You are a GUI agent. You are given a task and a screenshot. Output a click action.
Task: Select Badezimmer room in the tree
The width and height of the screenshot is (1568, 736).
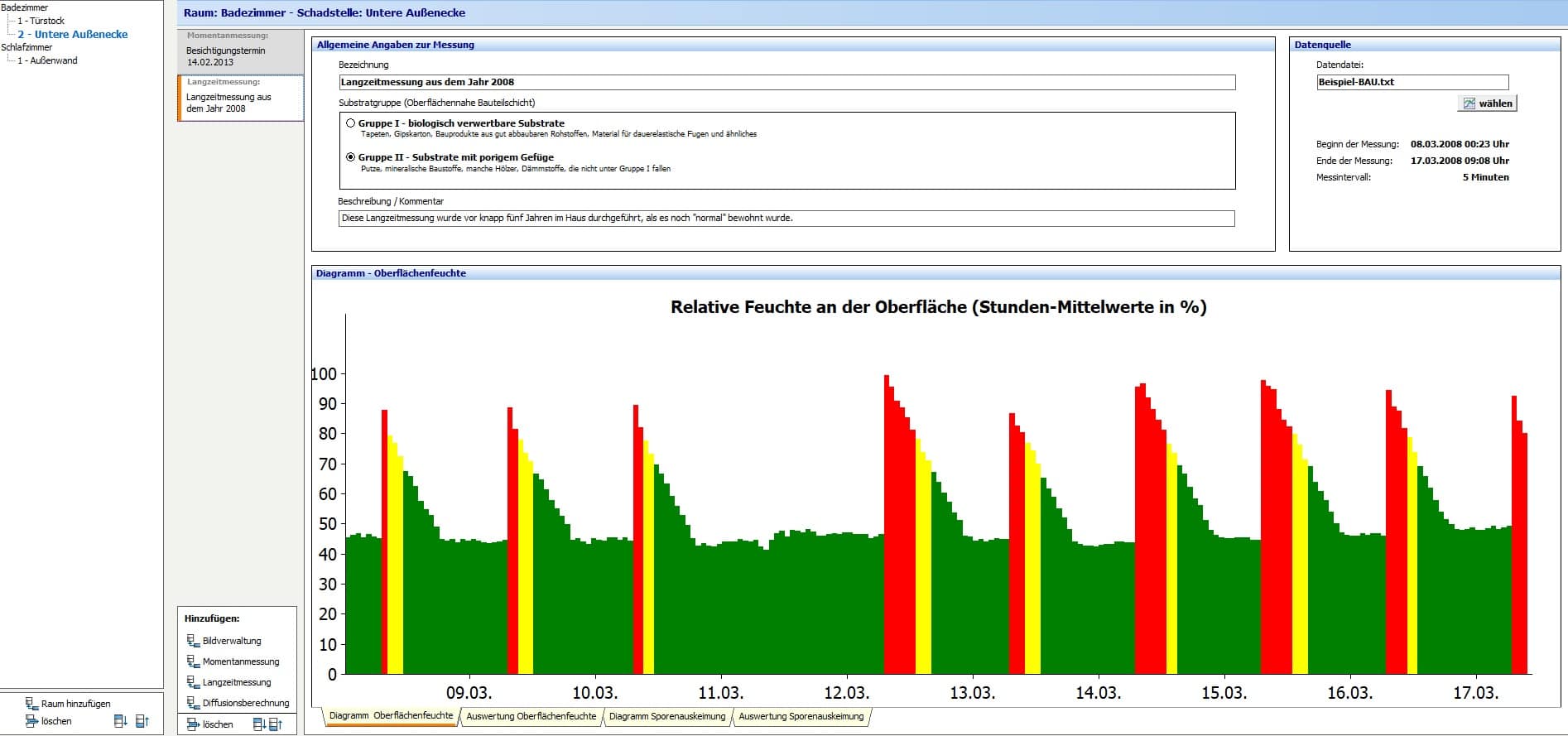coord(25,7)
